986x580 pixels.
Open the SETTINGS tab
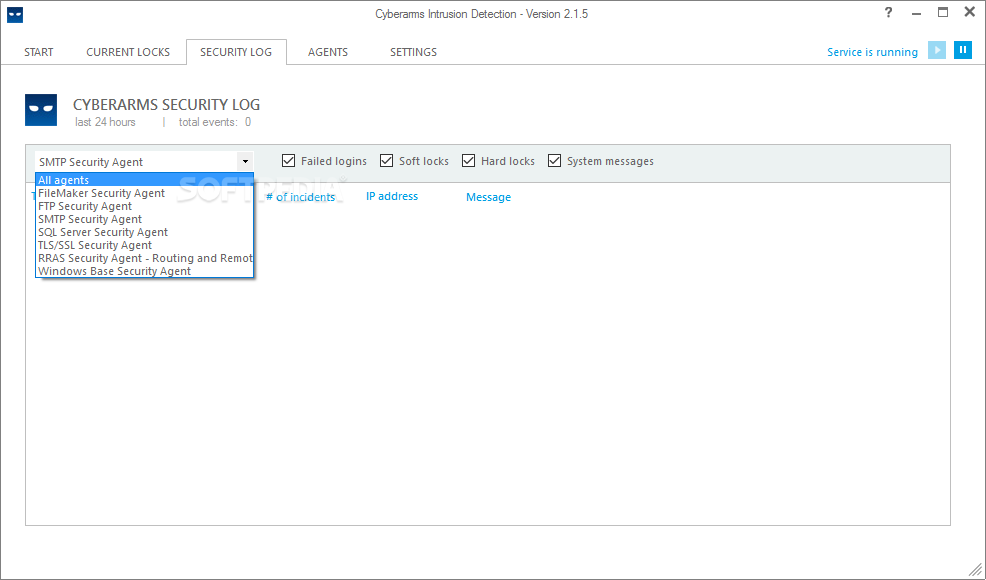click(413, 52)
